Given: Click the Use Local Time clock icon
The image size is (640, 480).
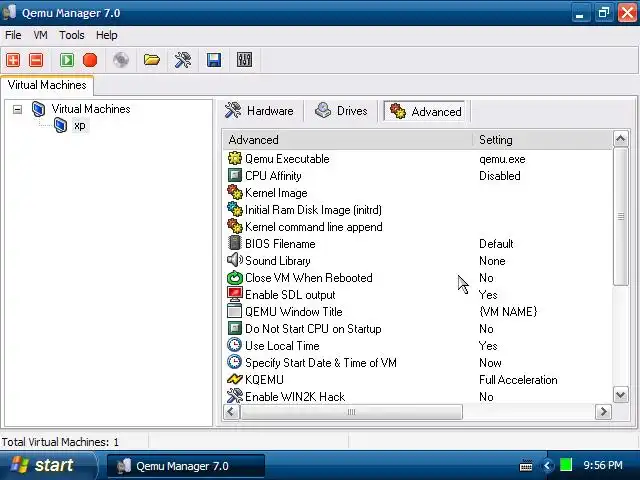Looking at the screenshot, I should click(235, 345).
